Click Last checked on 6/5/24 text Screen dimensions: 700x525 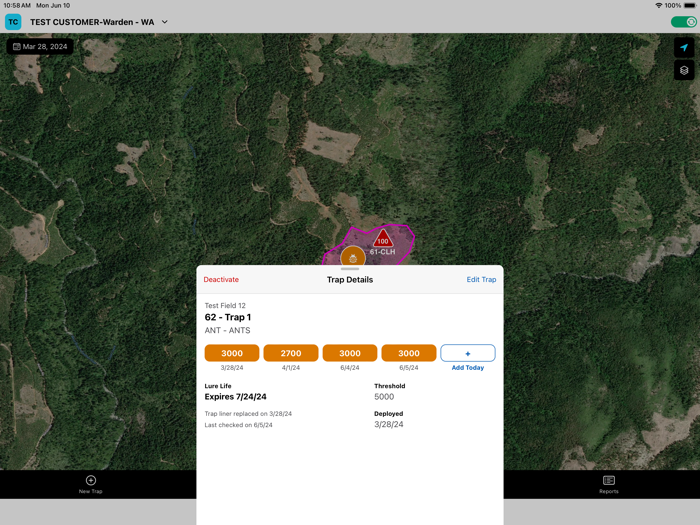[238, 425]
